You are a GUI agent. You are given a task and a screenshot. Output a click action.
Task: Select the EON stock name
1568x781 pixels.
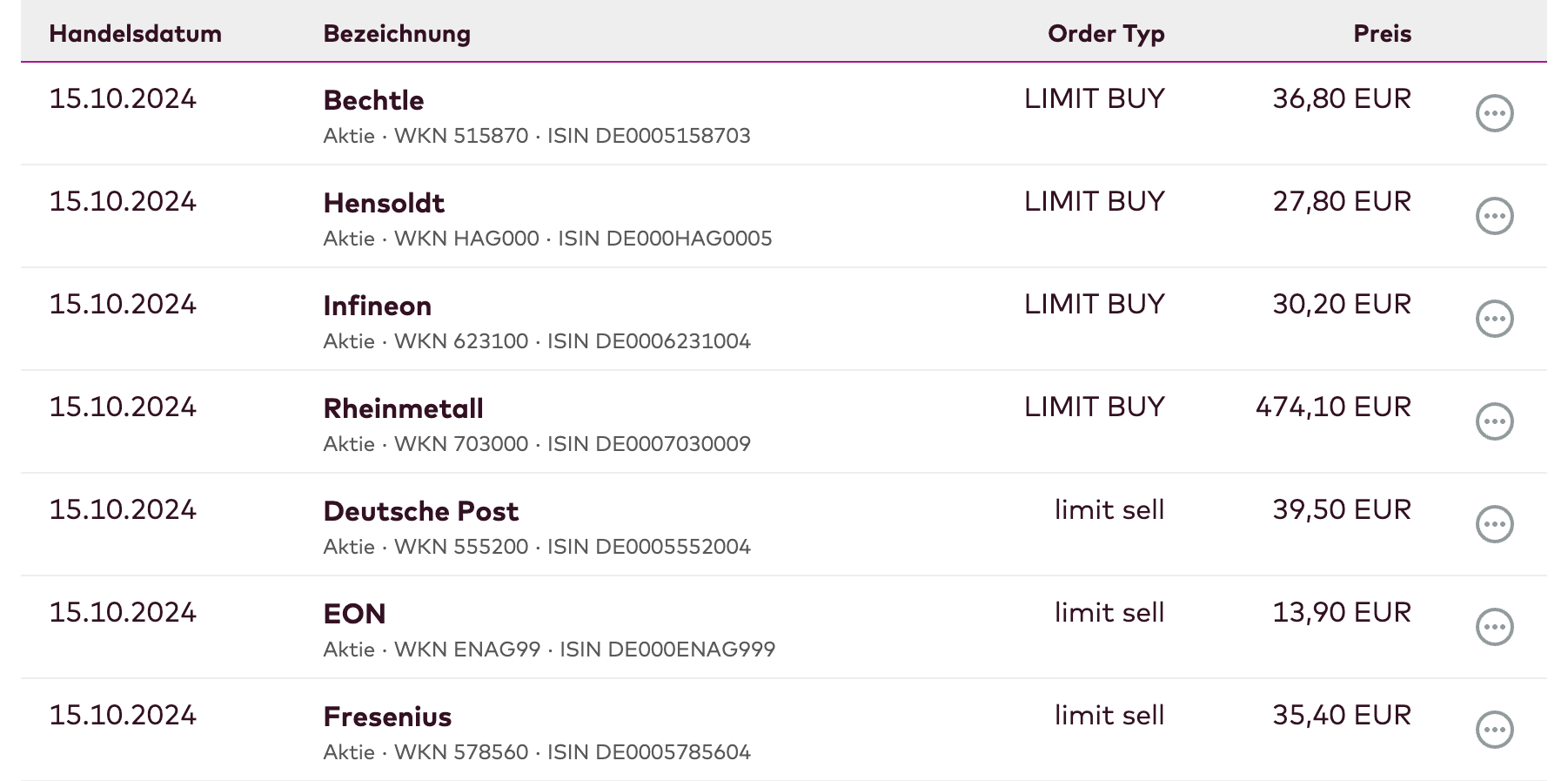[x=354, y=614]
